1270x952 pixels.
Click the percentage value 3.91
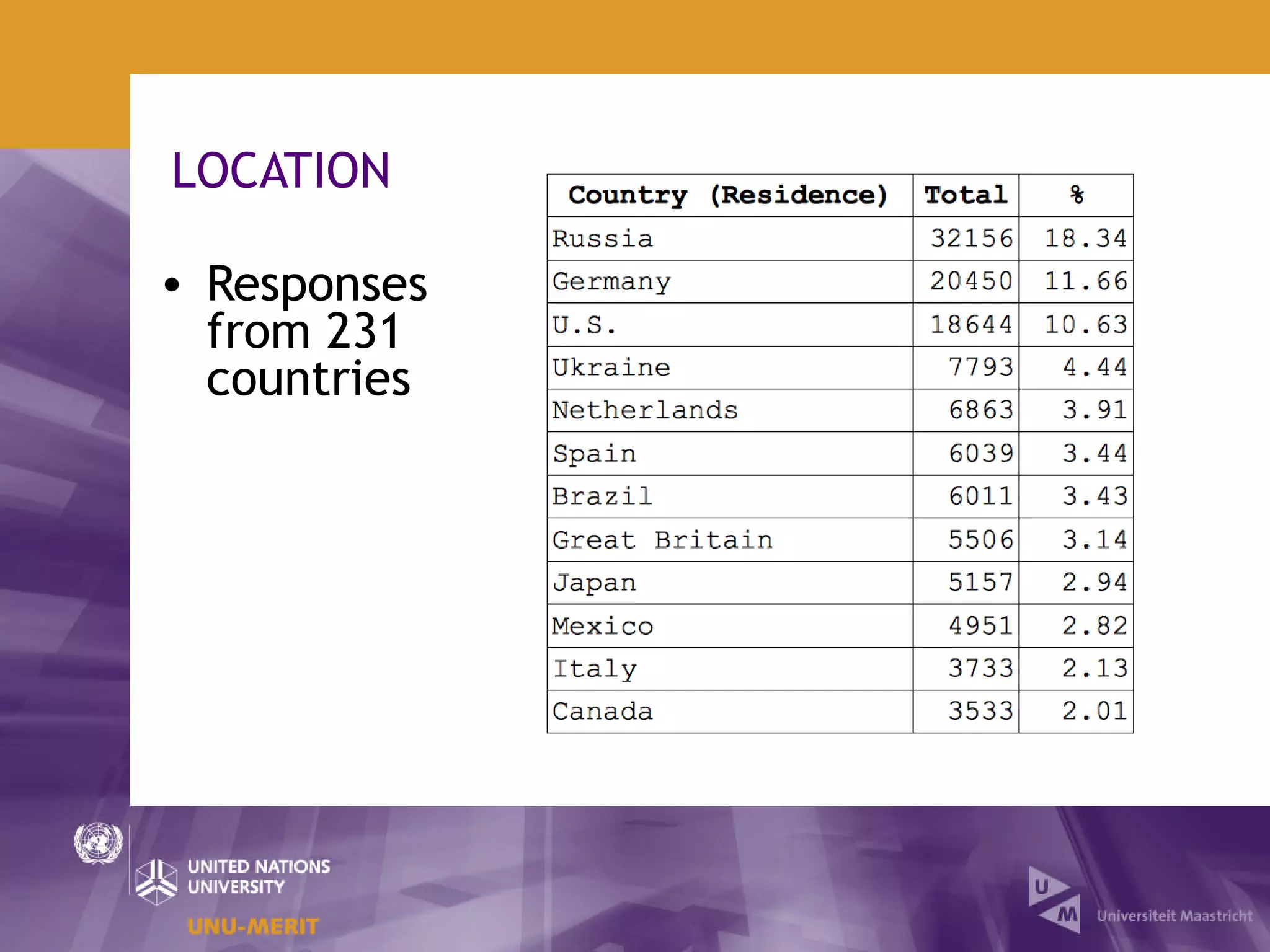point(1095,410)
